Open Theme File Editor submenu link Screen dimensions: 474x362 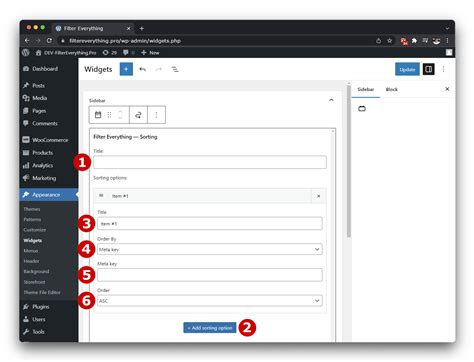point(42,292)
